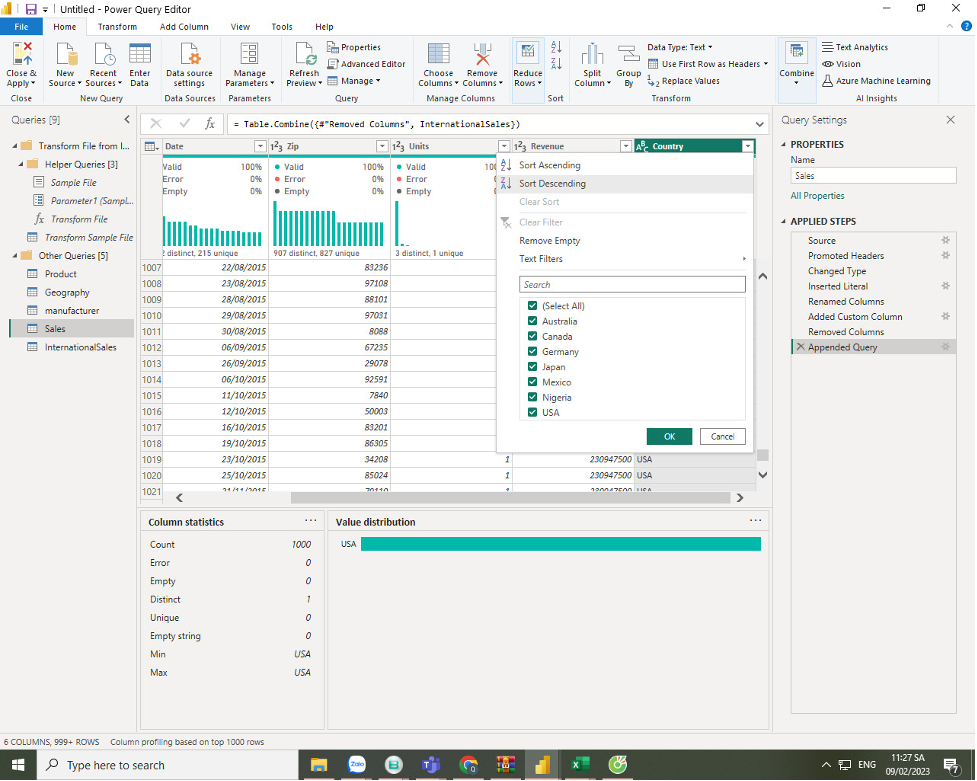977x781 pixels.
Task: Click the Remove Columns icon
Action: coord(482,55)
